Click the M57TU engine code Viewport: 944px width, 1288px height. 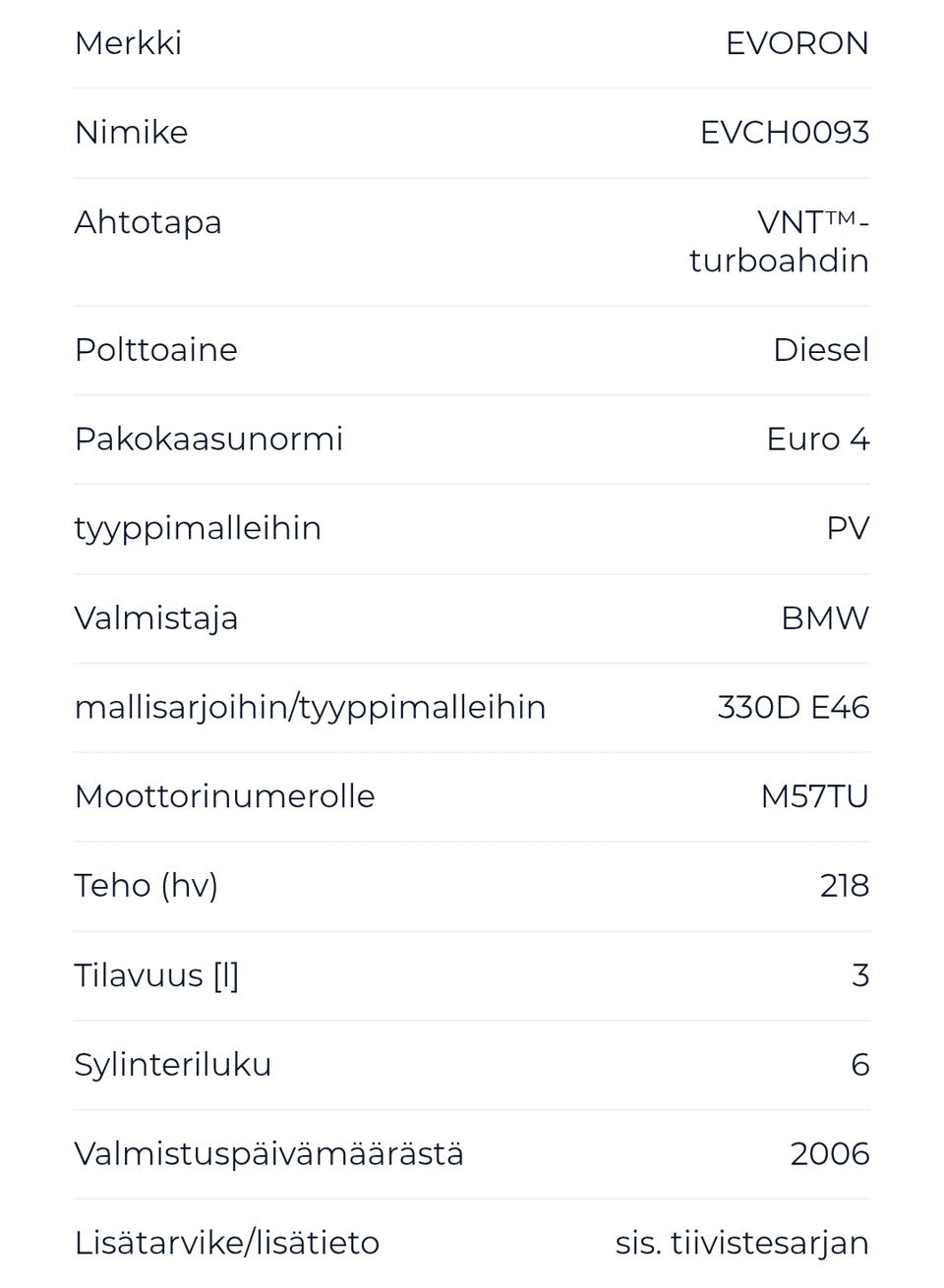tap(815, 796)
